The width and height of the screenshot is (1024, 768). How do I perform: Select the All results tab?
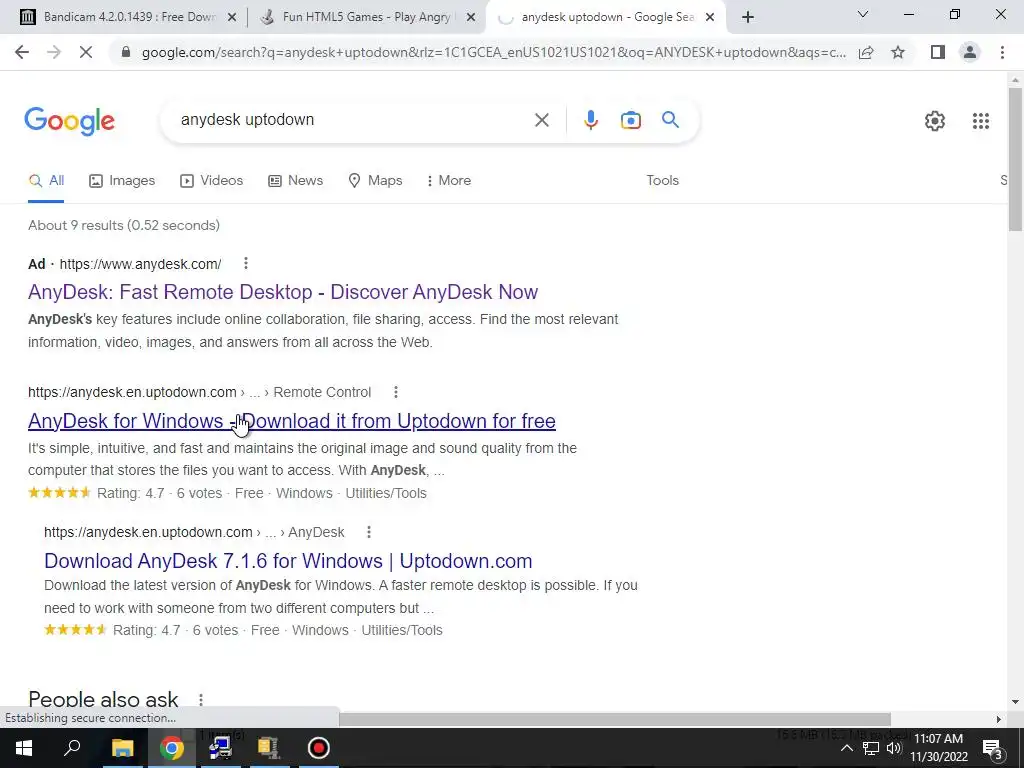coord(46,180)
